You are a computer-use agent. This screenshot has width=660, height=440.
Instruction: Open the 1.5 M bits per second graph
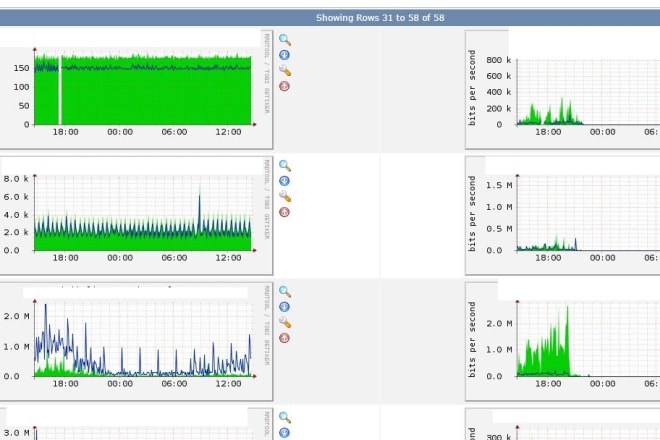562,216
